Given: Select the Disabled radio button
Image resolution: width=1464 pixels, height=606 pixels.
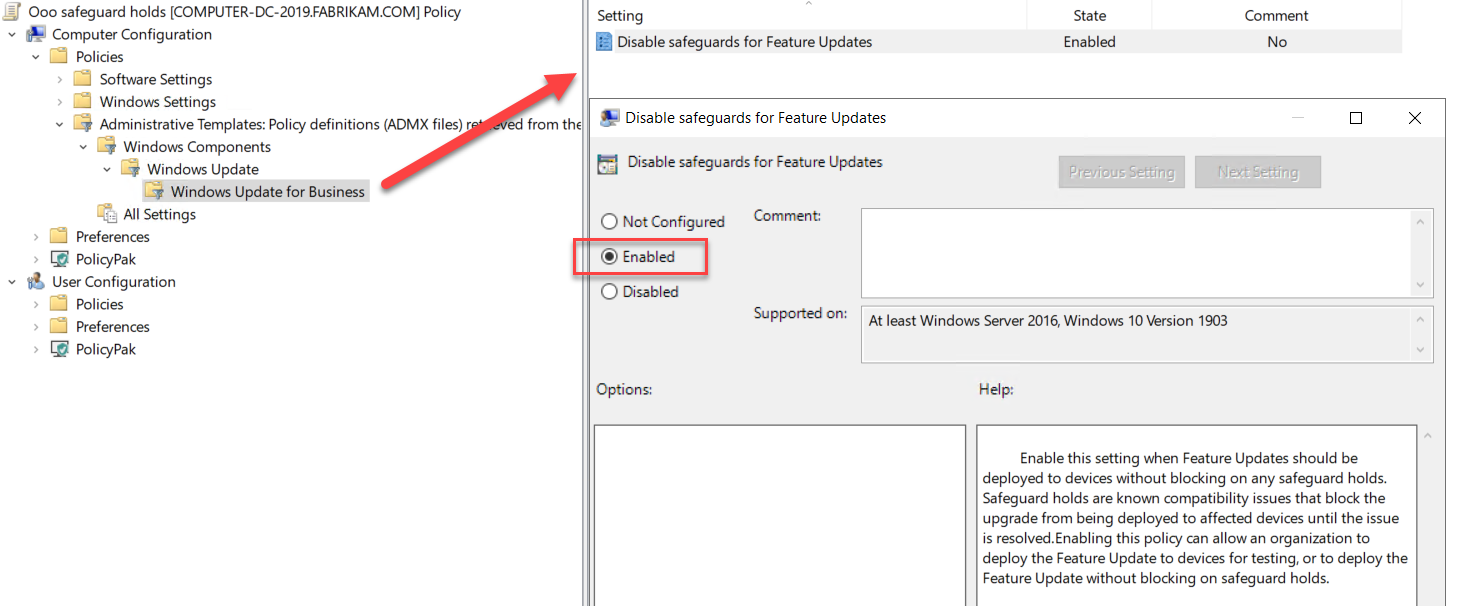Looking at the screenshot, I should click(608, 292).
